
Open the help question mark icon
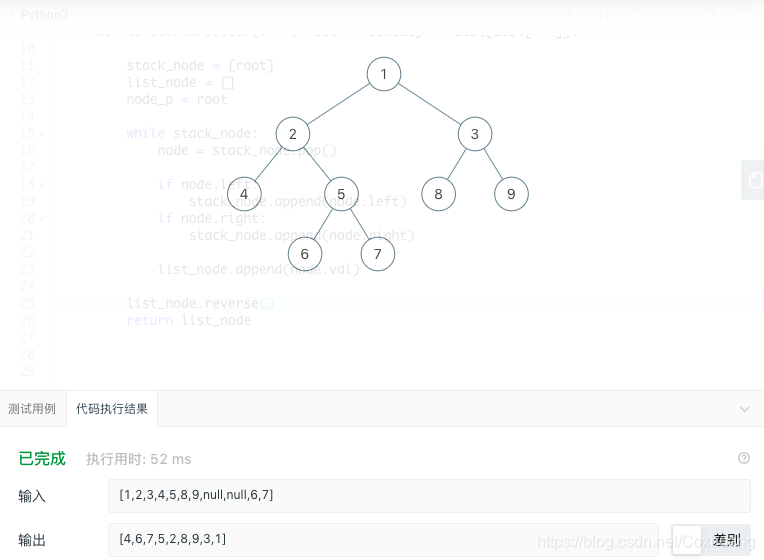click(x=744, y=458)
